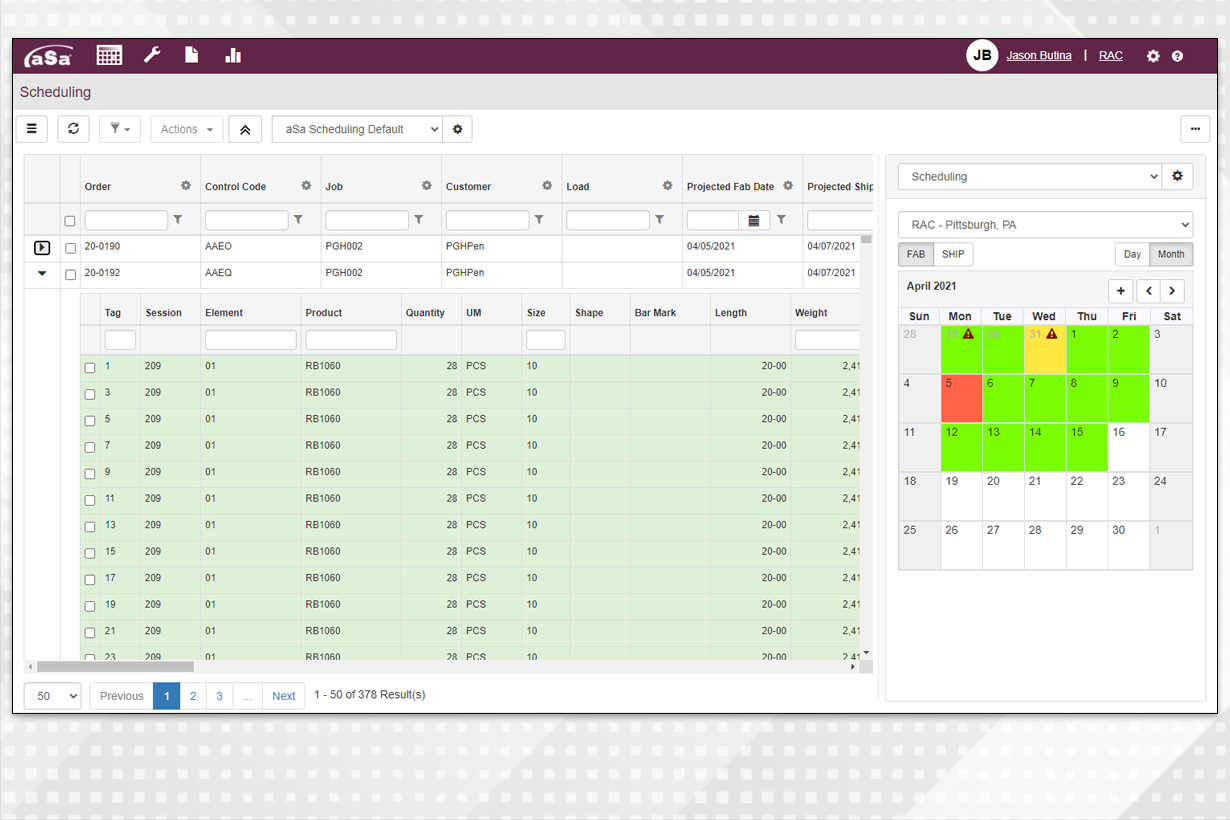The width and height of the screenshot is (1230, 820).
Task: Collapse the filter row with the double chevron
Action: (245, 128)
